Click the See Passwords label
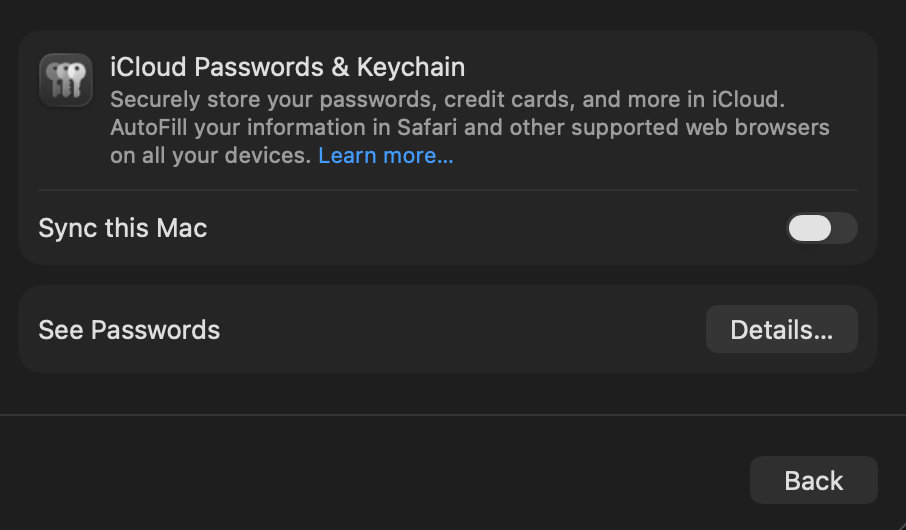Viewport: 906px width, 530px height. [x=129, y=330]
